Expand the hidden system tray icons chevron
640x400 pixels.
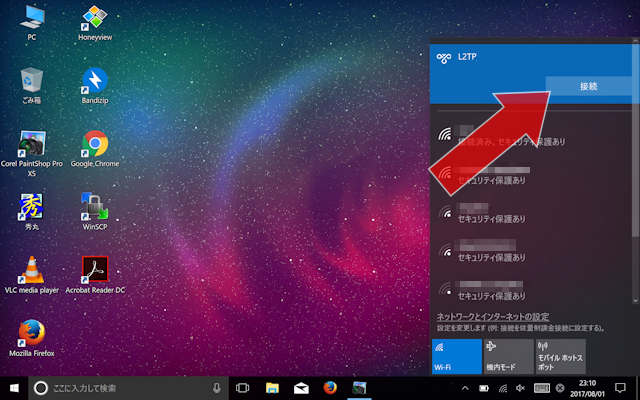coord(465,388)
